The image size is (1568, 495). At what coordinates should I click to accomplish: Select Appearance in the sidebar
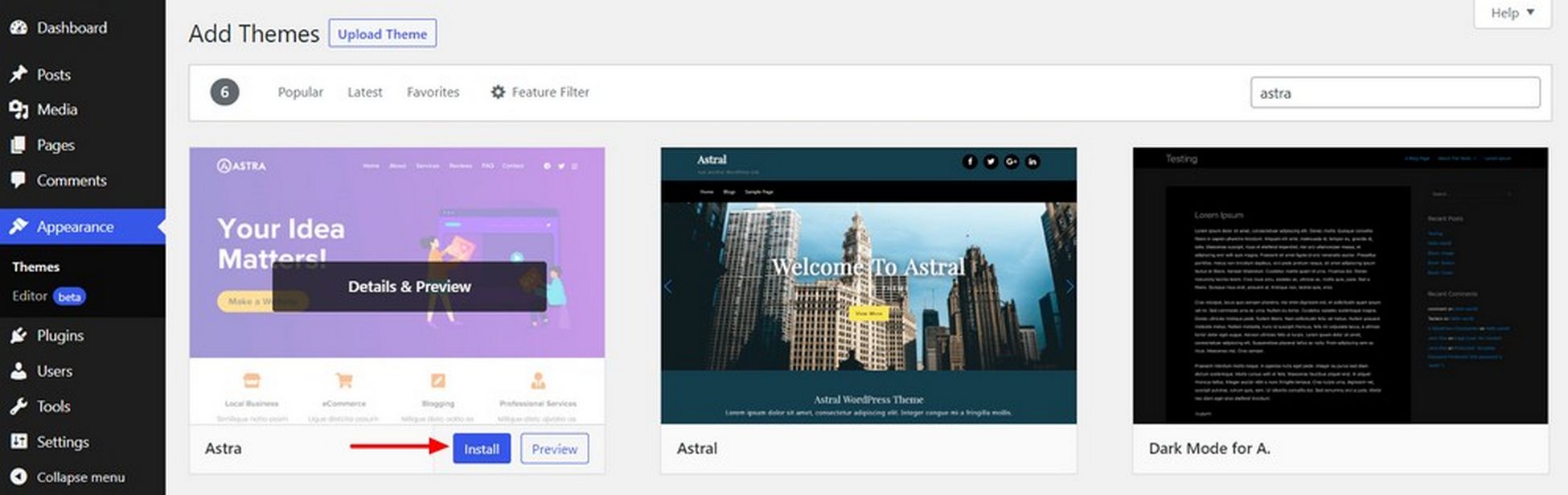point(83,226)
